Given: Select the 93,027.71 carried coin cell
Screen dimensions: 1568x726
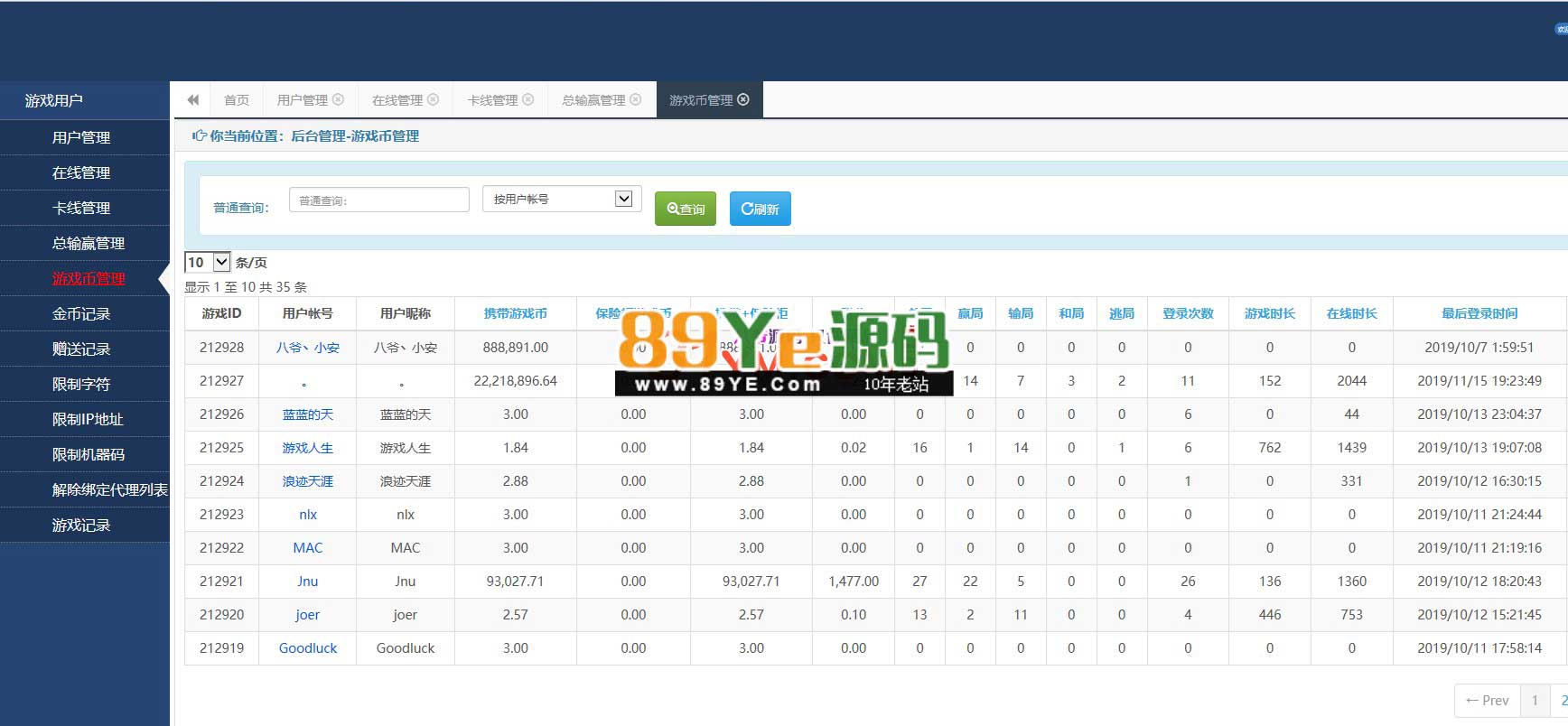Looking at the screenshot, I should click(x=516, y=582).
